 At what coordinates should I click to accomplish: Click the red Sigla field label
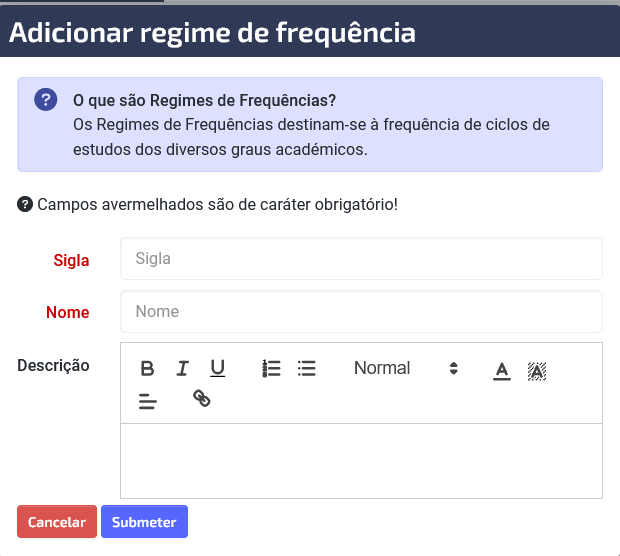pos(71,260)
